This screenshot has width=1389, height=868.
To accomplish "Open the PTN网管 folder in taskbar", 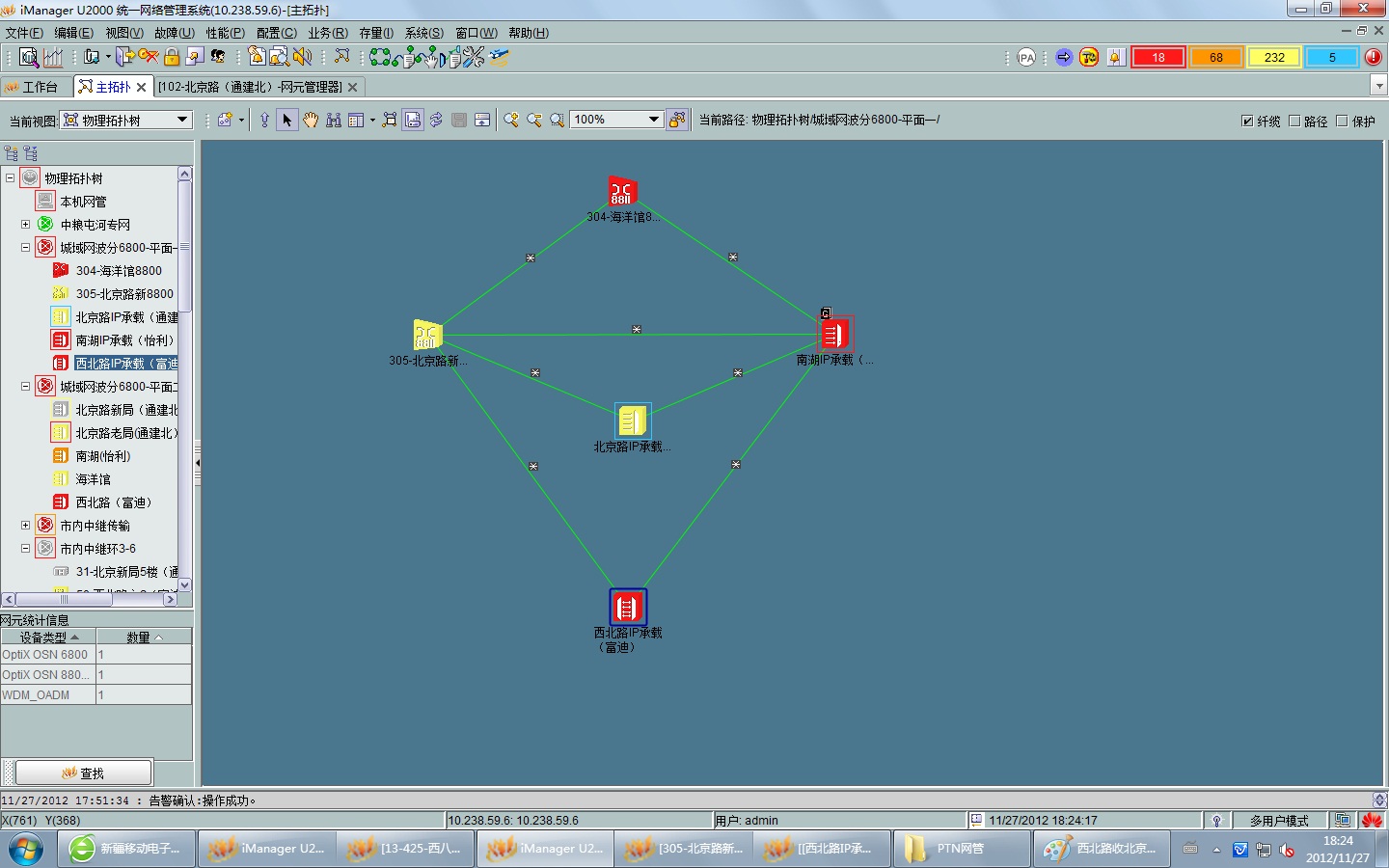I will 960,849.
